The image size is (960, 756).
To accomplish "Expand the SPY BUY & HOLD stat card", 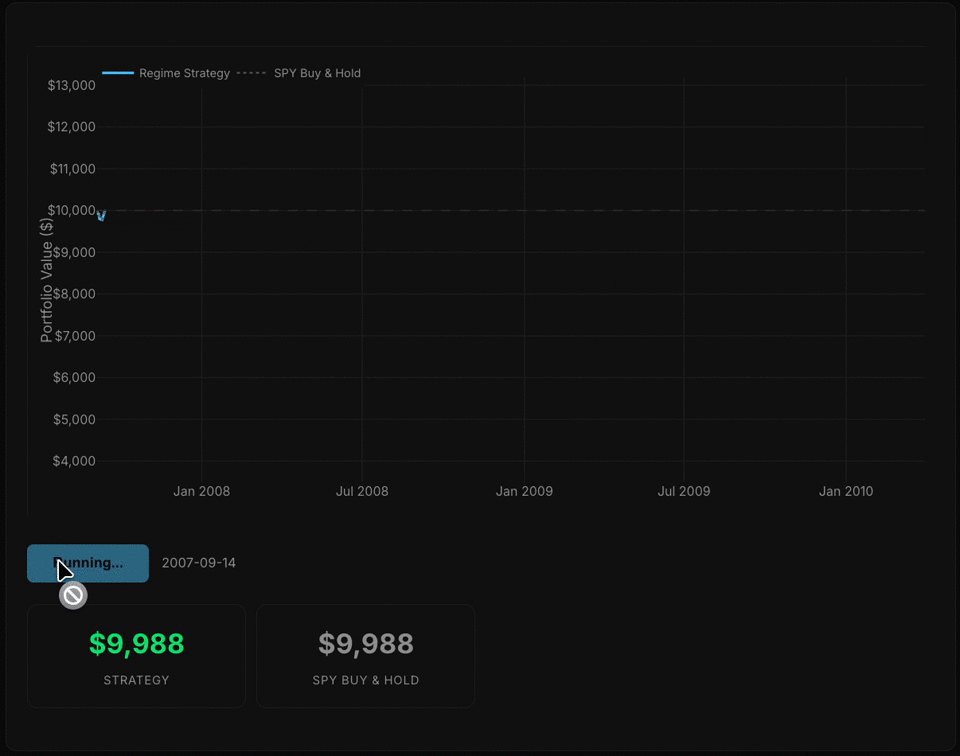I will tap(366, 655).
